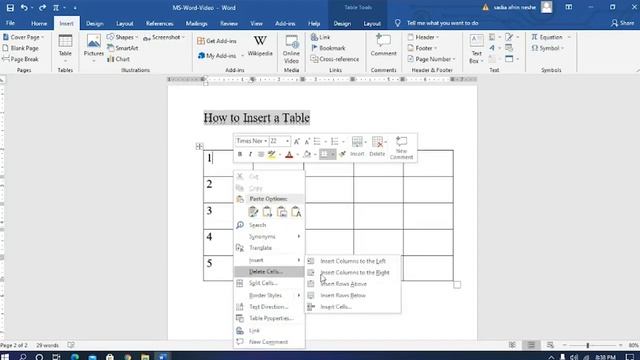Open Windows taskbar search
This screenshot has height=360, width=640.
[x=23, y=357]
